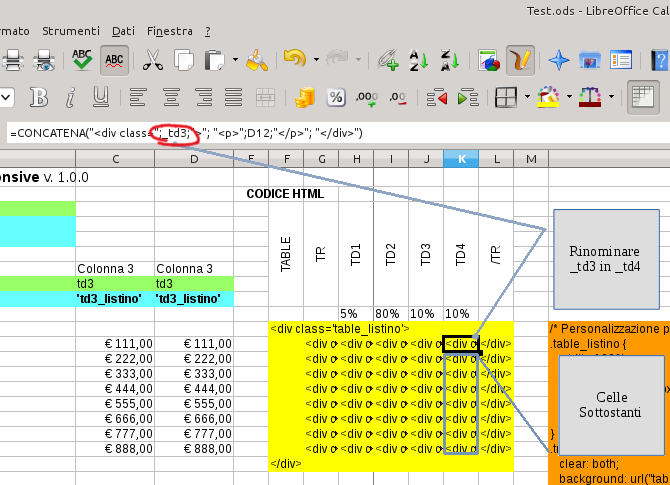670x485 pixels.
Task: Toggle Underline formatting
Action: click(x=101, y=97)
